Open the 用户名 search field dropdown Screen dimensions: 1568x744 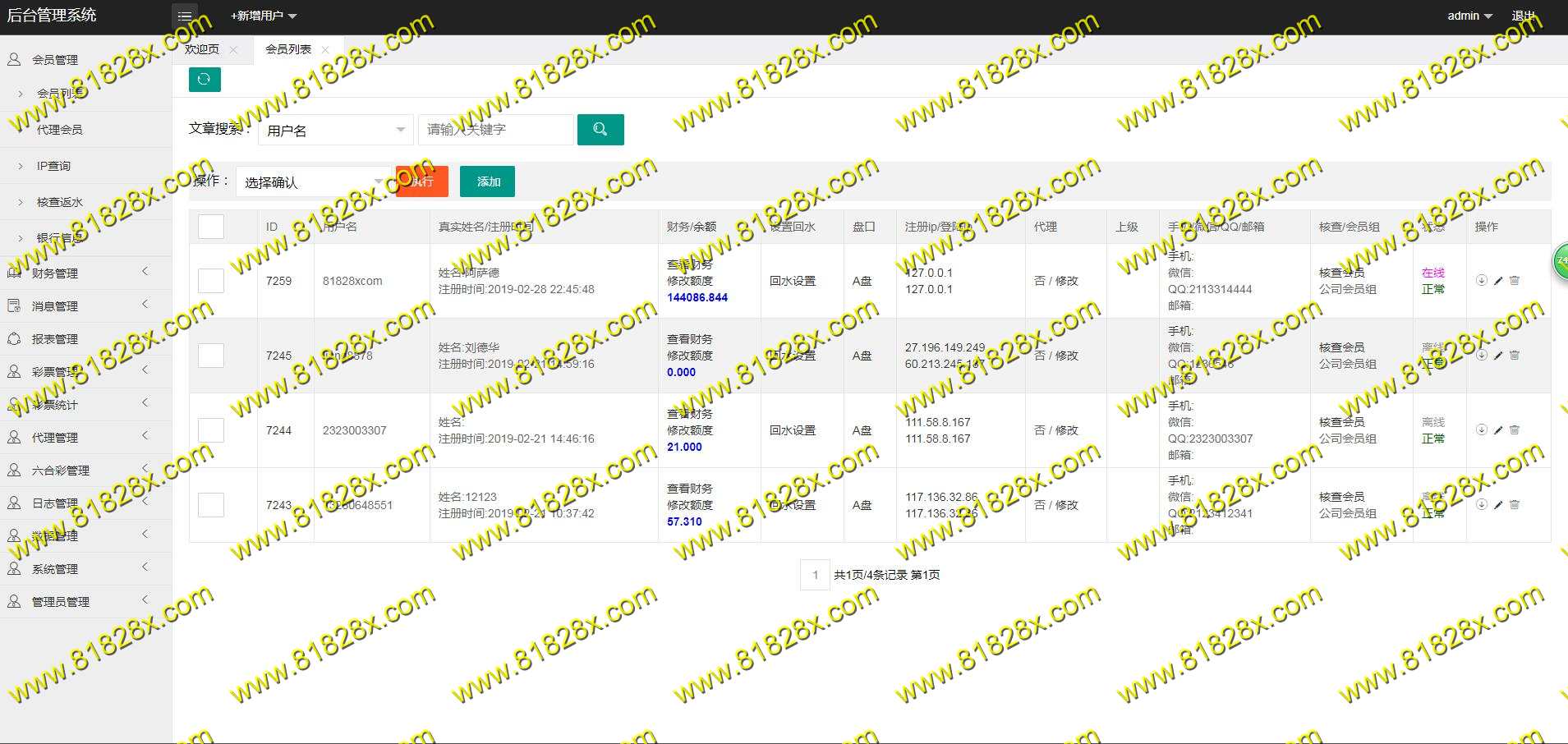point(335,131)
